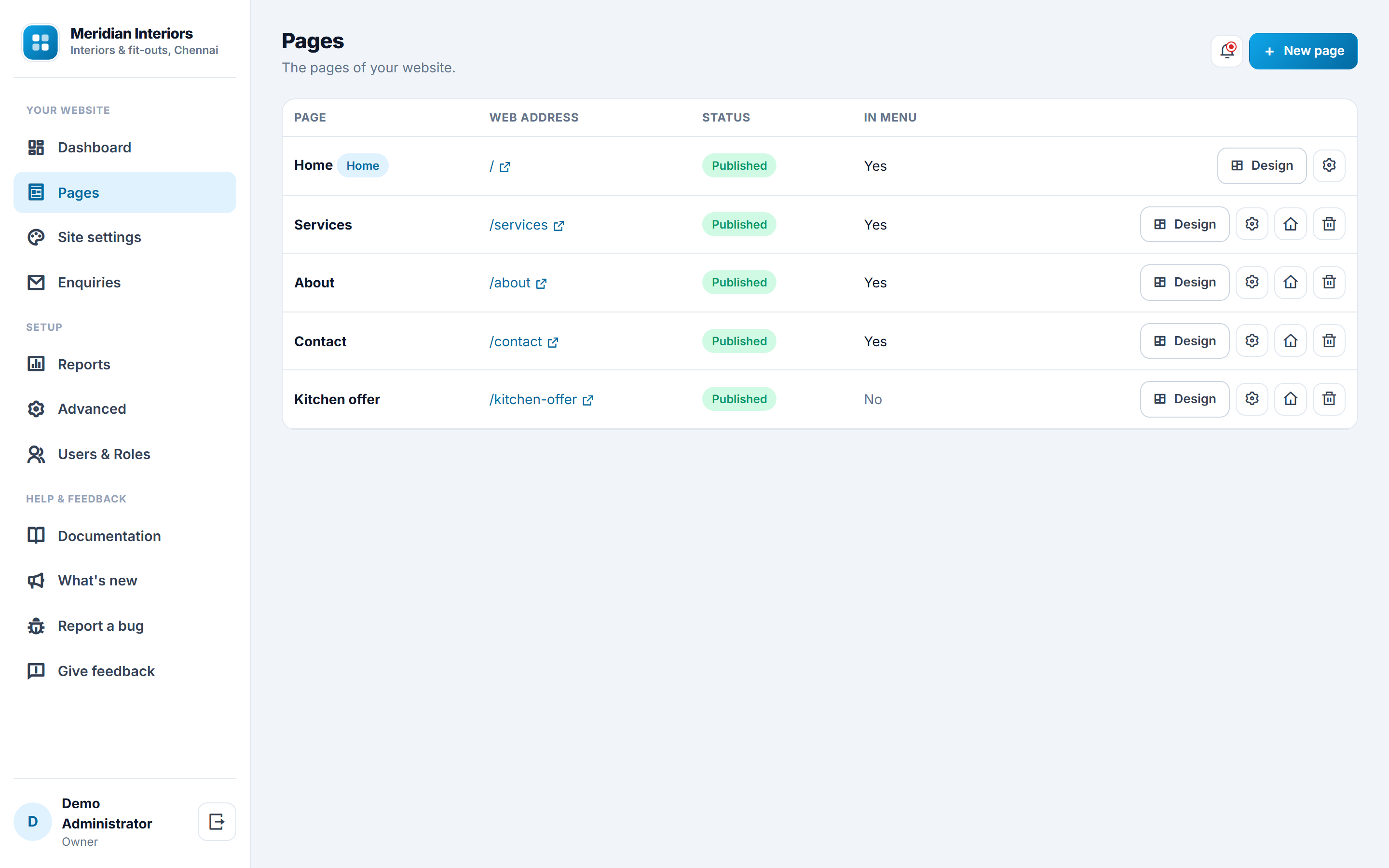Delete the Services page
This screenshot has width=1389, height=868.
click(x=1329, y=224)
